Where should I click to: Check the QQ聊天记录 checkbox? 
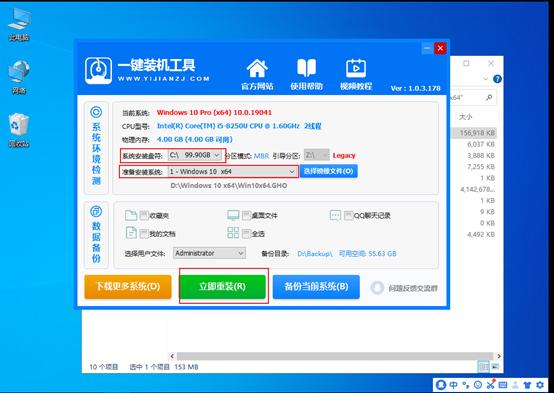[348, 215]
